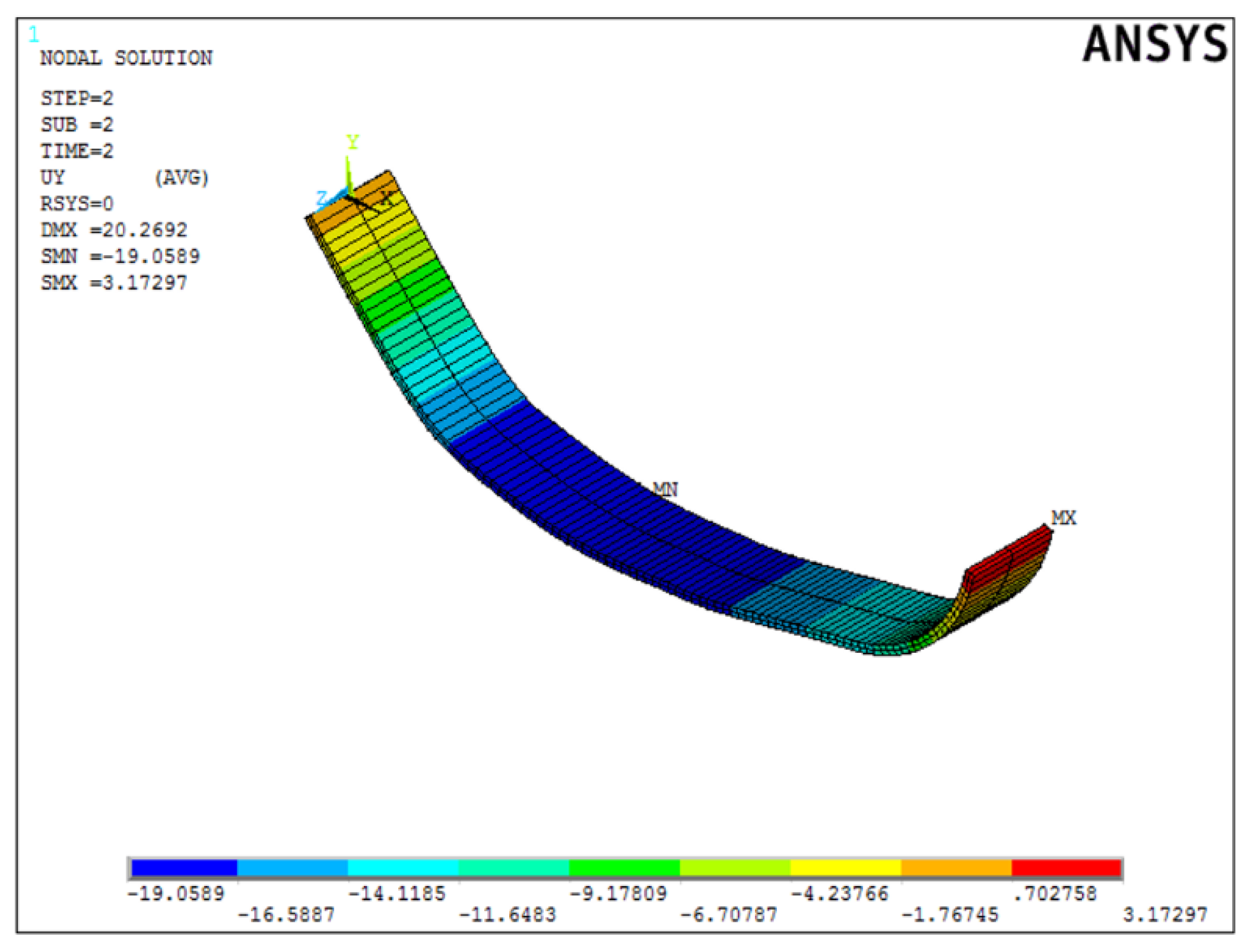
Task: Select the red legend color band
Action: point(1066,868)
